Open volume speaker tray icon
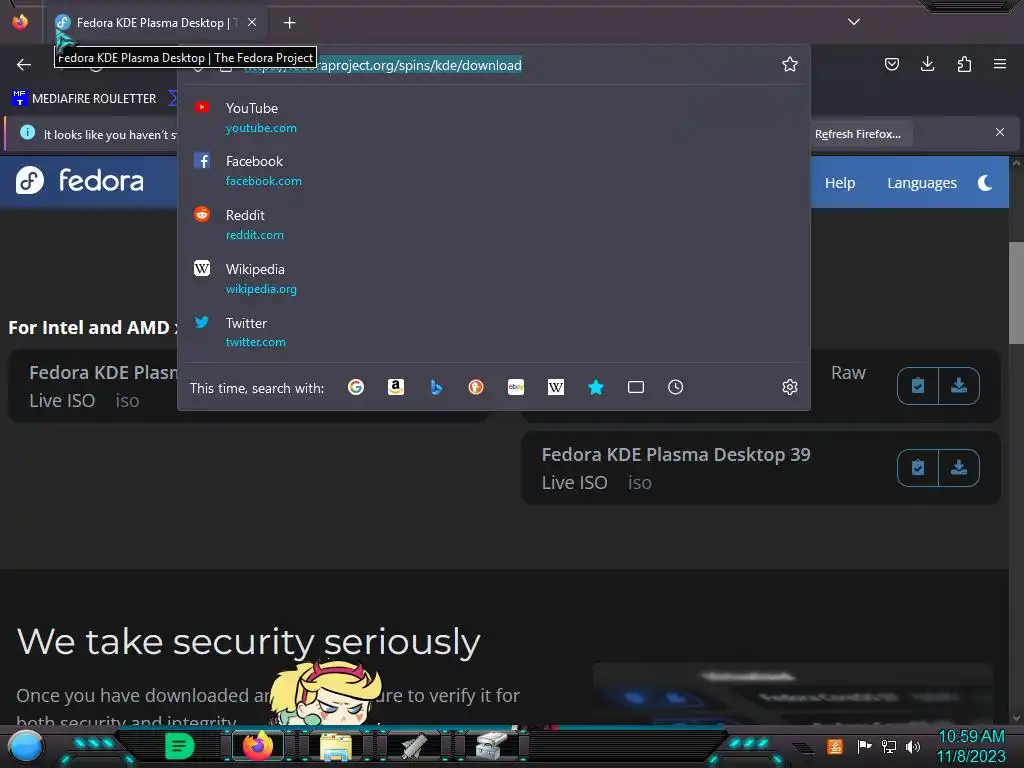Screen dimensions: 1024x768 (x=913, y=746)
